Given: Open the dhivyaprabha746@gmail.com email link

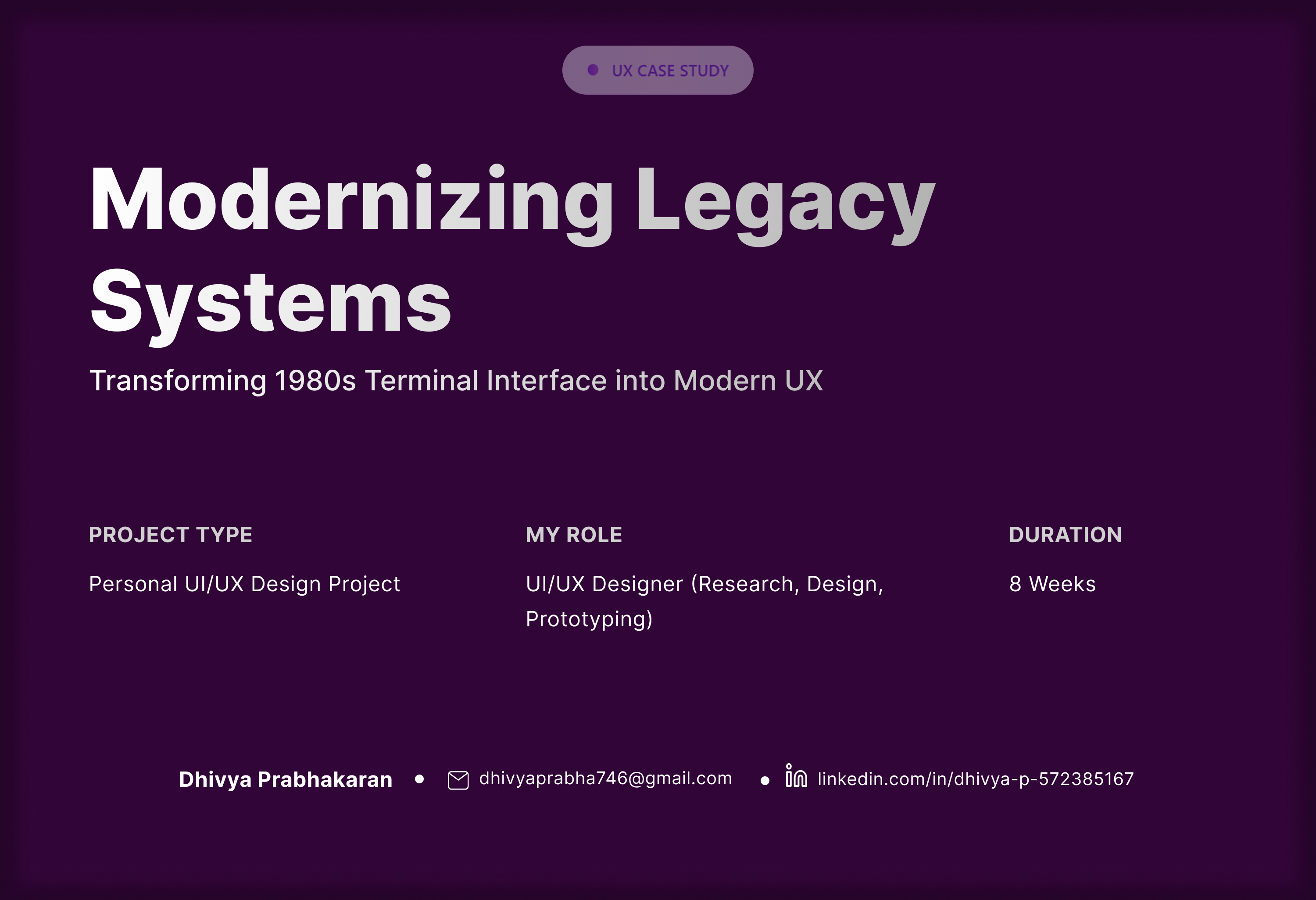Looking at the screenshot, I should 604,779.
